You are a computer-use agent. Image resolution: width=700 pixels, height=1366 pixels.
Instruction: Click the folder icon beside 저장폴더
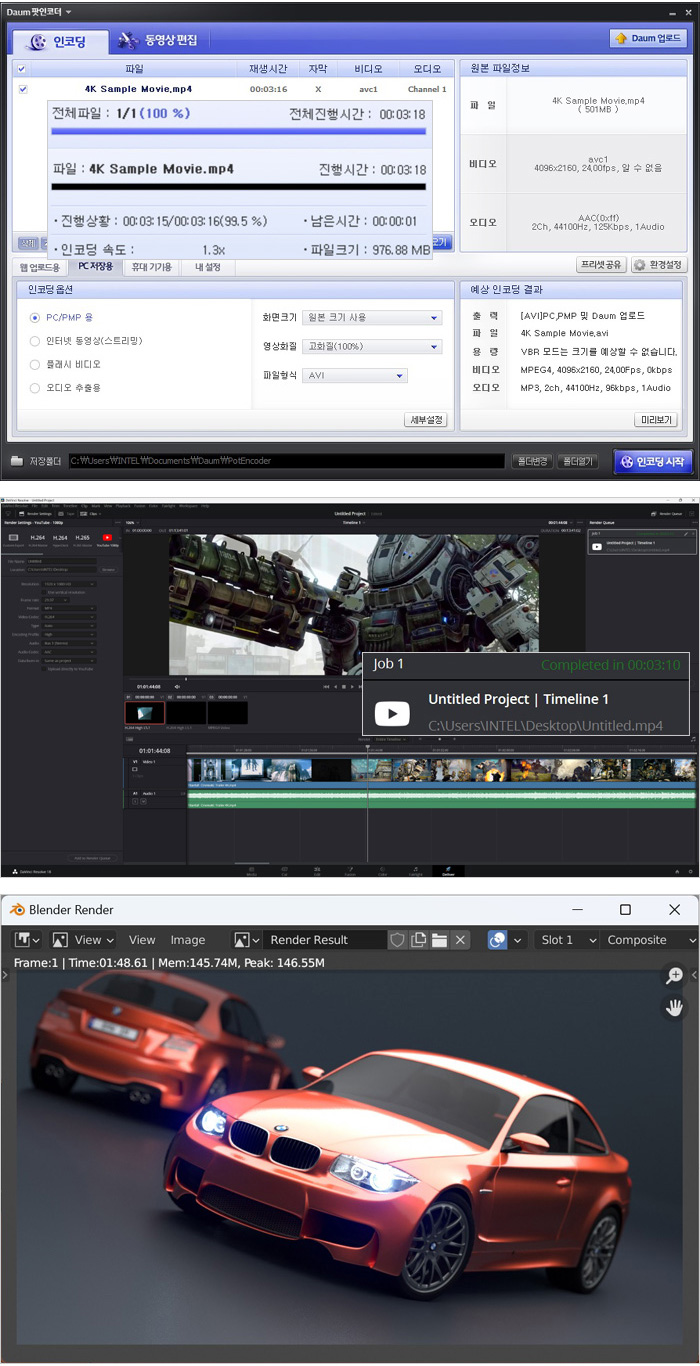pos(17,461)
